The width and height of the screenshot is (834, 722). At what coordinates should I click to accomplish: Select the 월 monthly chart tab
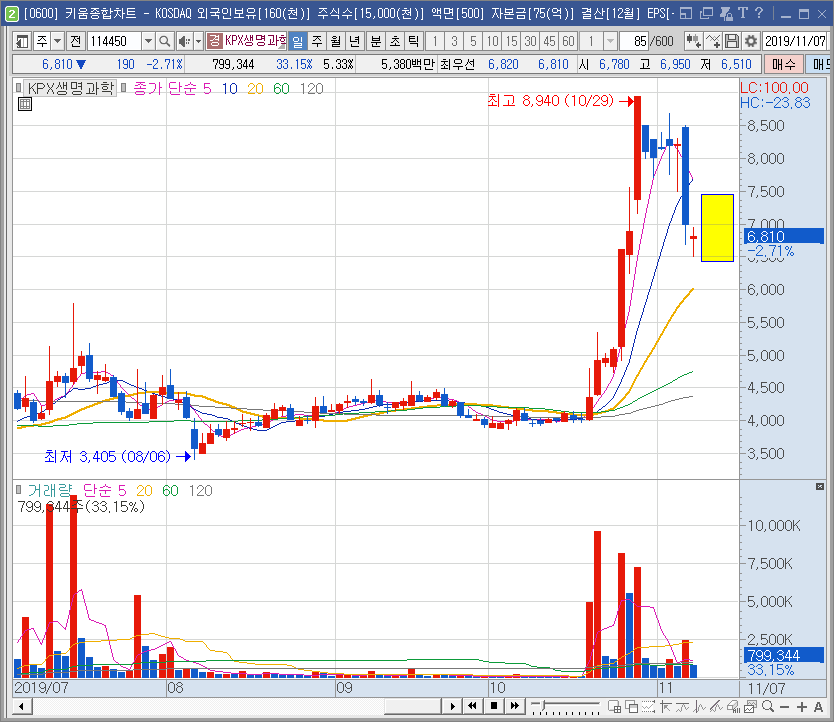(x=336, y=41)
